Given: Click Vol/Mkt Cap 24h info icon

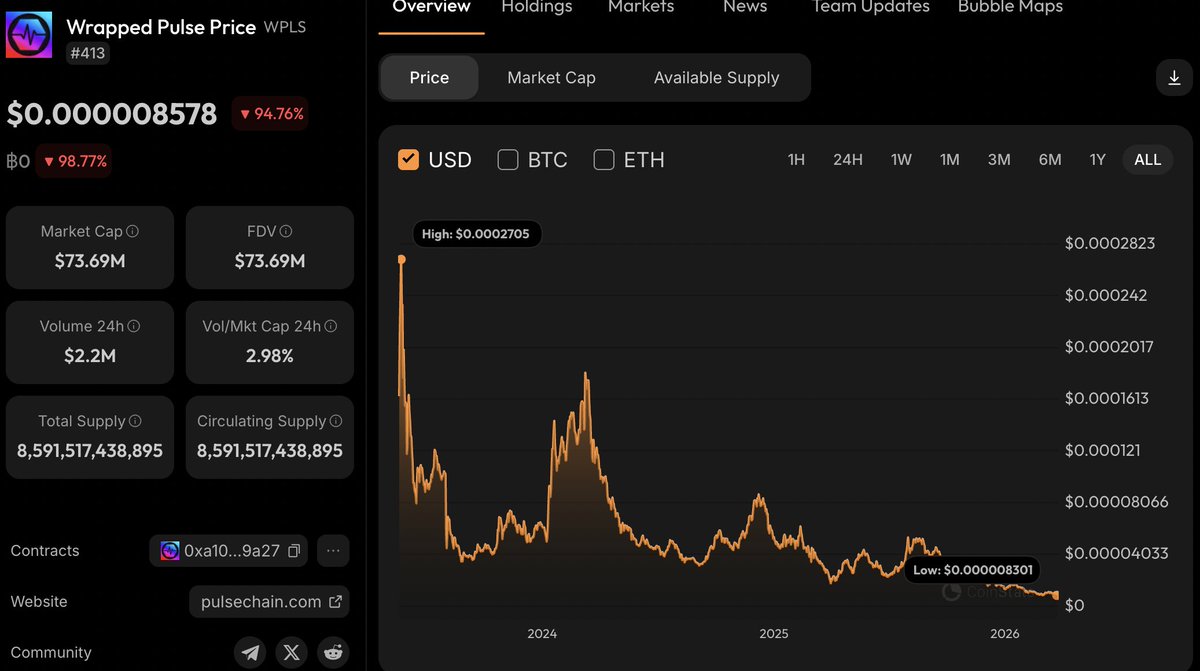Looking at the screenshot, I should [332, 326].
